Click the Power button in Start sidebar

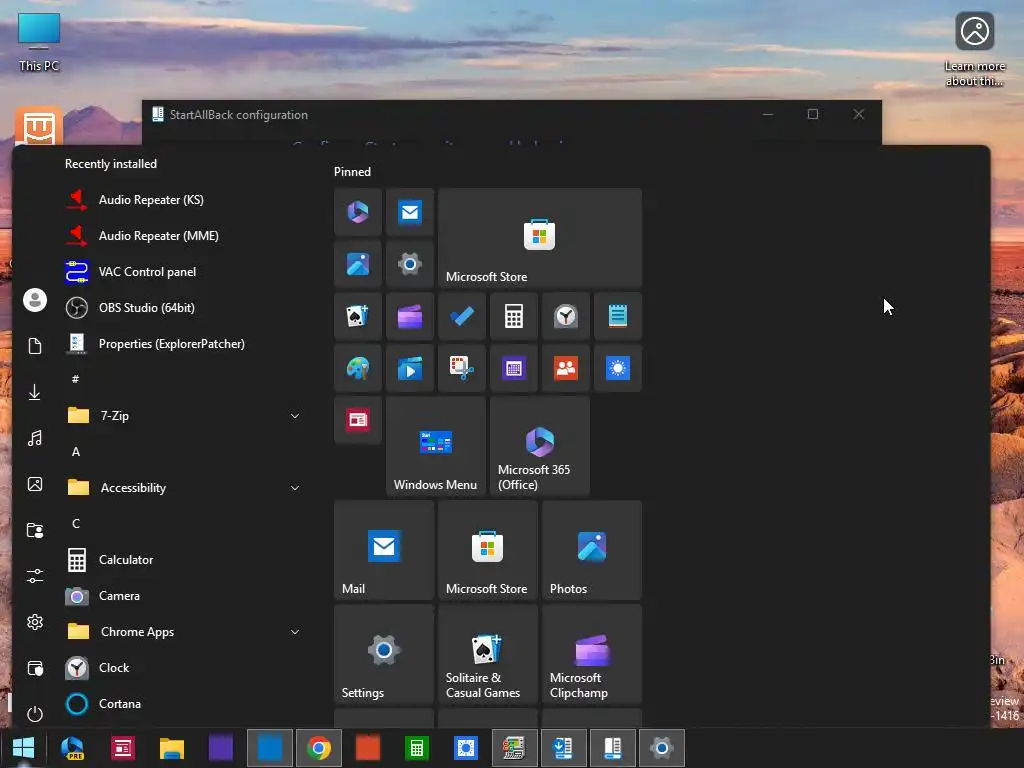(x=35, y=714)
